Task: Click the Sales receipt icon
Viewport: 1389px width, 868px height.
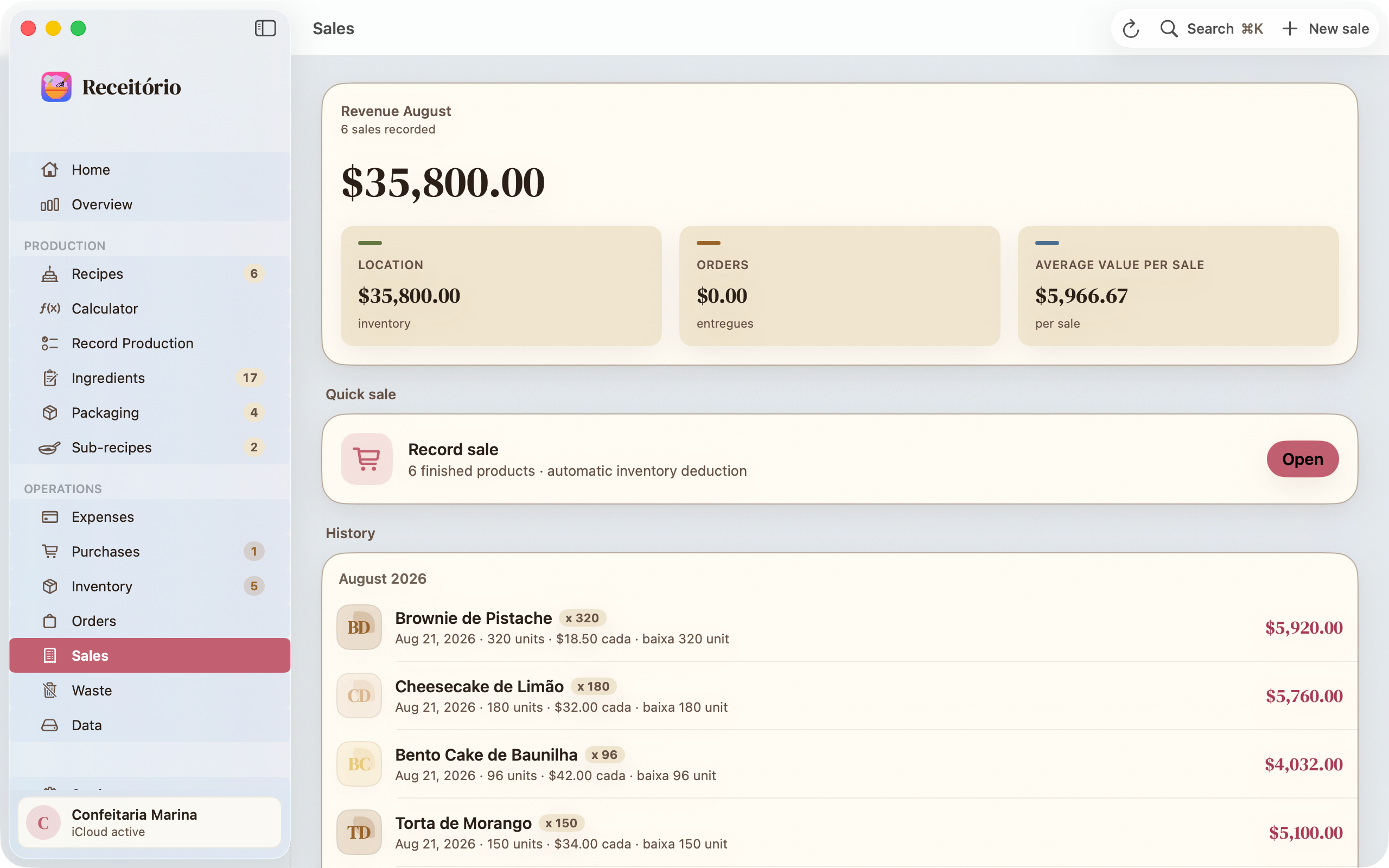Action: (50, 655)
